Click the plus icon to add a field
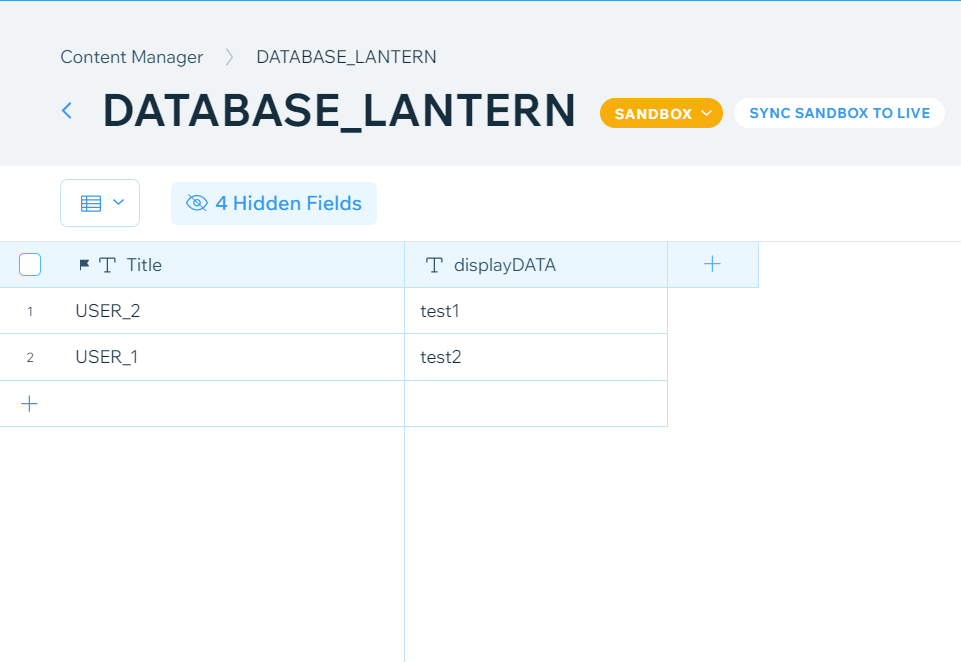The height and width of the screenshot is (662, 961). (x=712, y=263)
